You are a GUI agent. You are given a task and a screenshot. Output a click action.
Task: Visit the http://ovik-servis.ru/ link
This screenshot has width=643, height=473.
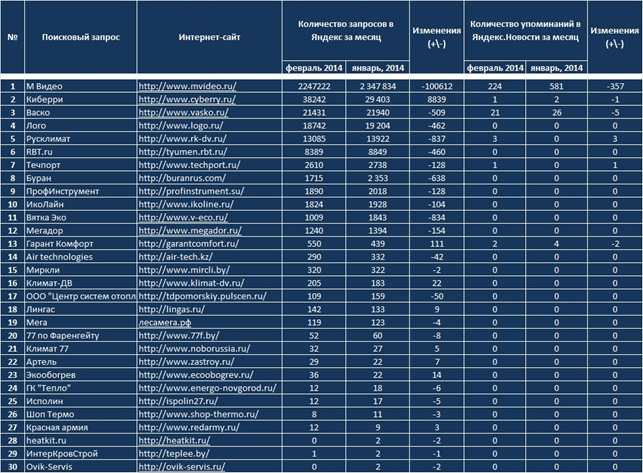tap(182, 467)
